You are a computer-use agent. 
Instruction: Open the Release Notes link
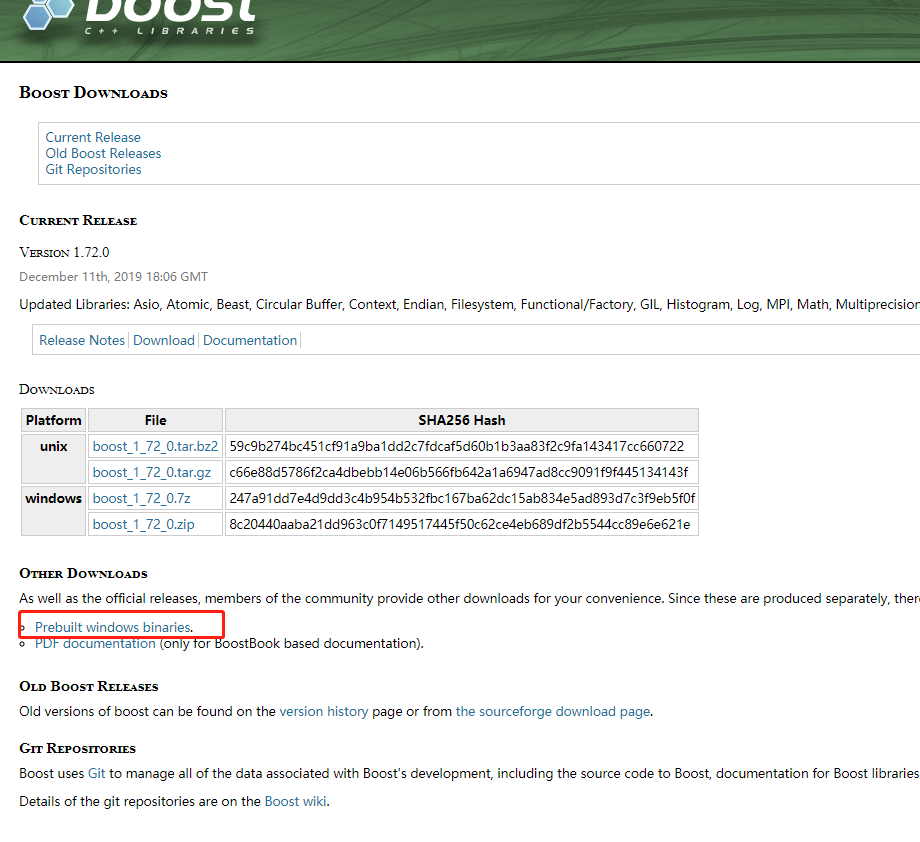[82, 340]
